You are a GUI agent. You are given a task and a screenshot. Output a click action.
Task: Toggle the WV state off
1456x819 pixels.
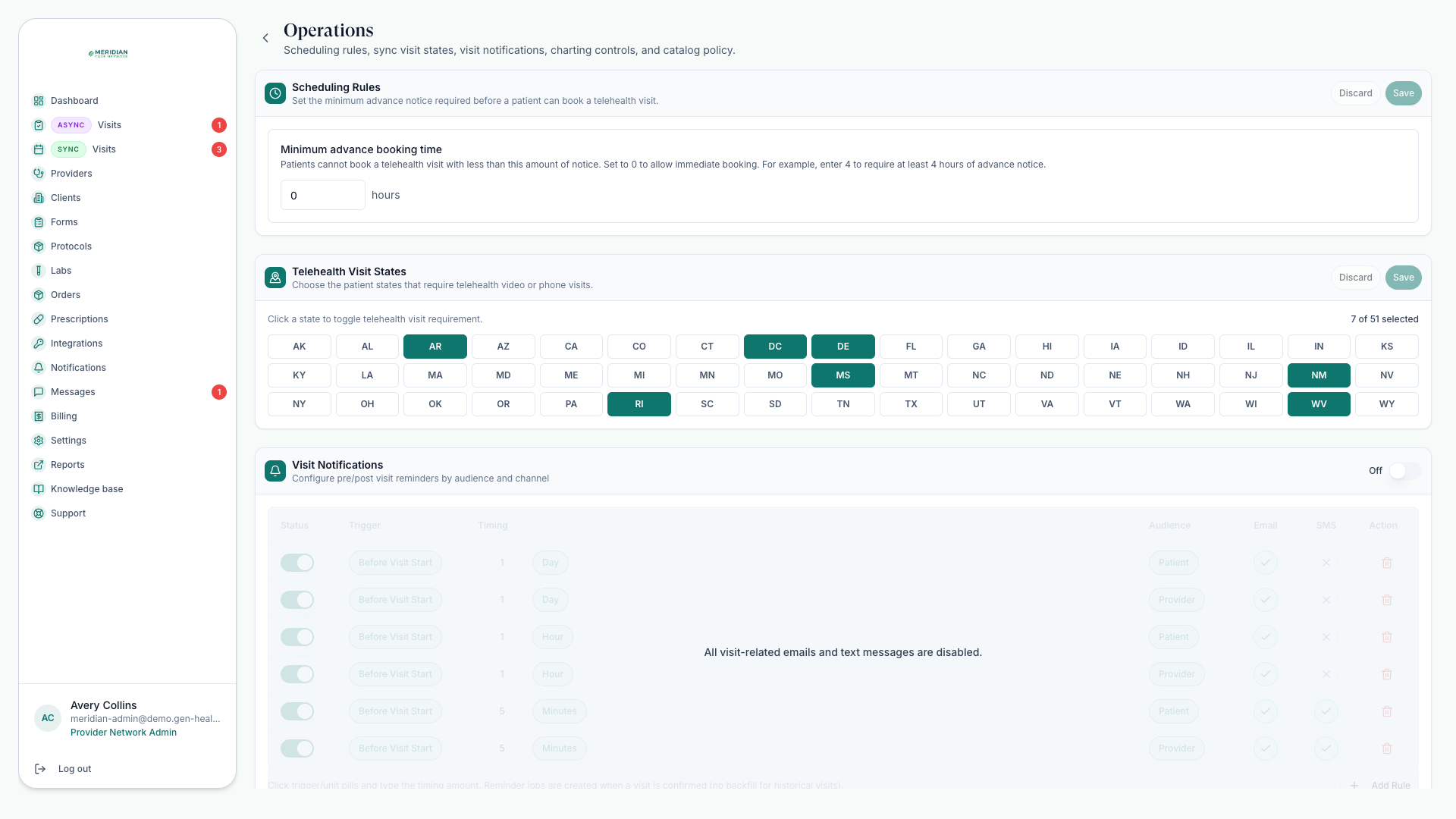[1319, 404]
